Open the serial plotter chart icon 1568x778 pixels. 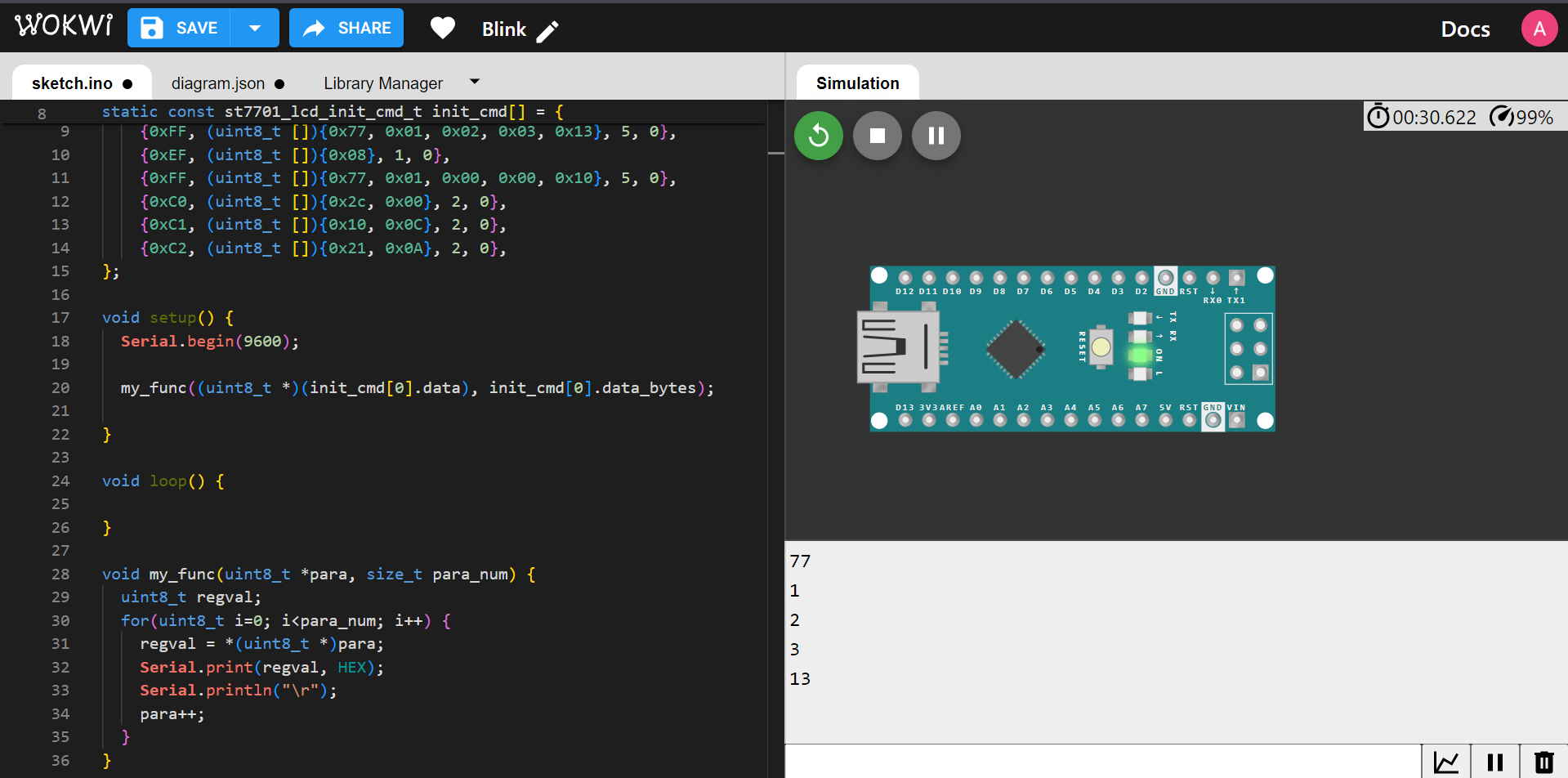pos(1446,762)
